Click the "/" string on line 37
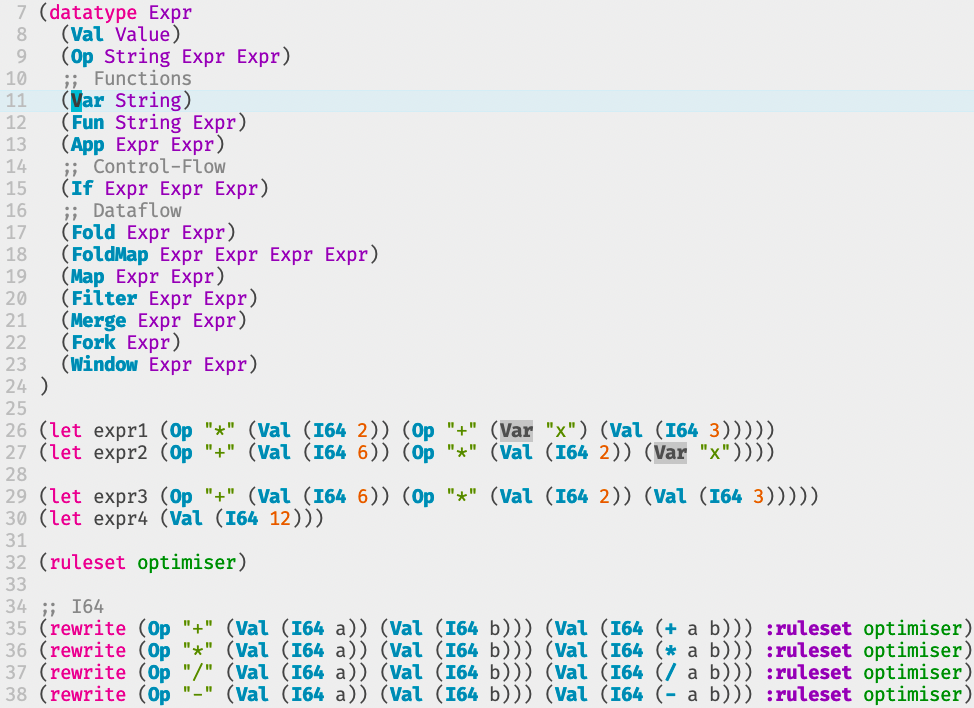The height and width of the screenshot is (708, 974). [198, 673]
